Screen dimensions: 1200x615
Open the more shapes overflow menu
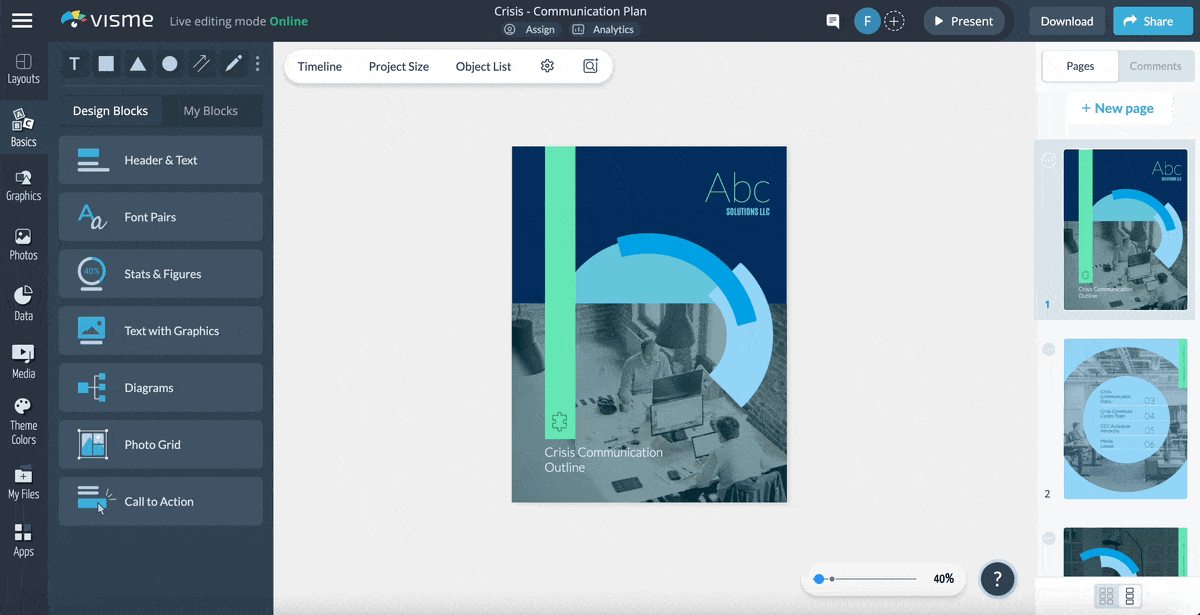(257, 63)
